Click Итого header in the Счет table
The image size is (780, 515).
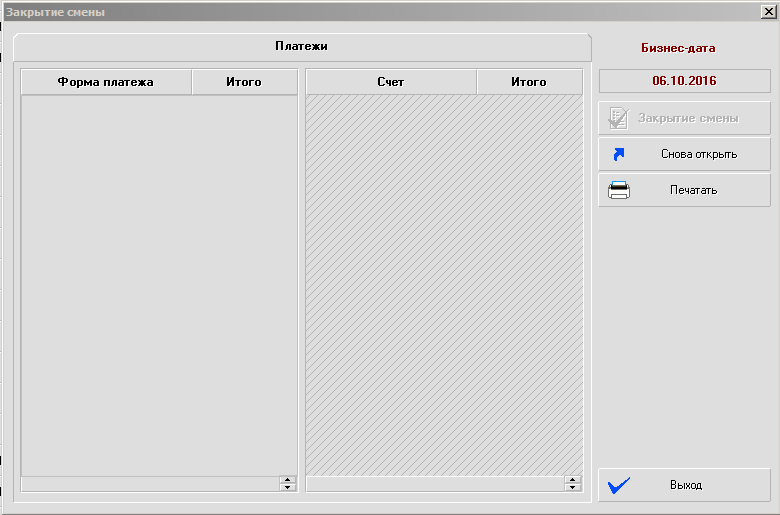point(529,82)
